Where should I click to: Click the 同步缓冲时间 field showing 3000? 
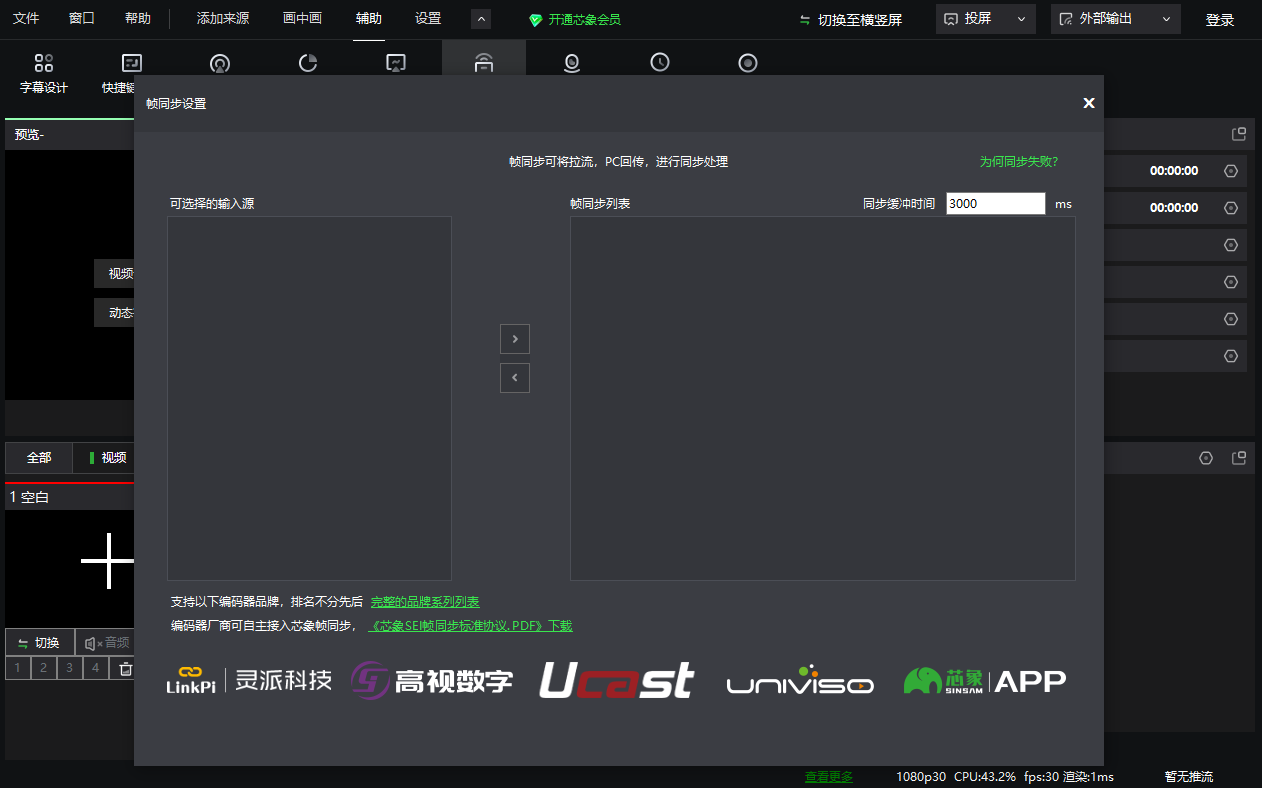click(996, 203)
